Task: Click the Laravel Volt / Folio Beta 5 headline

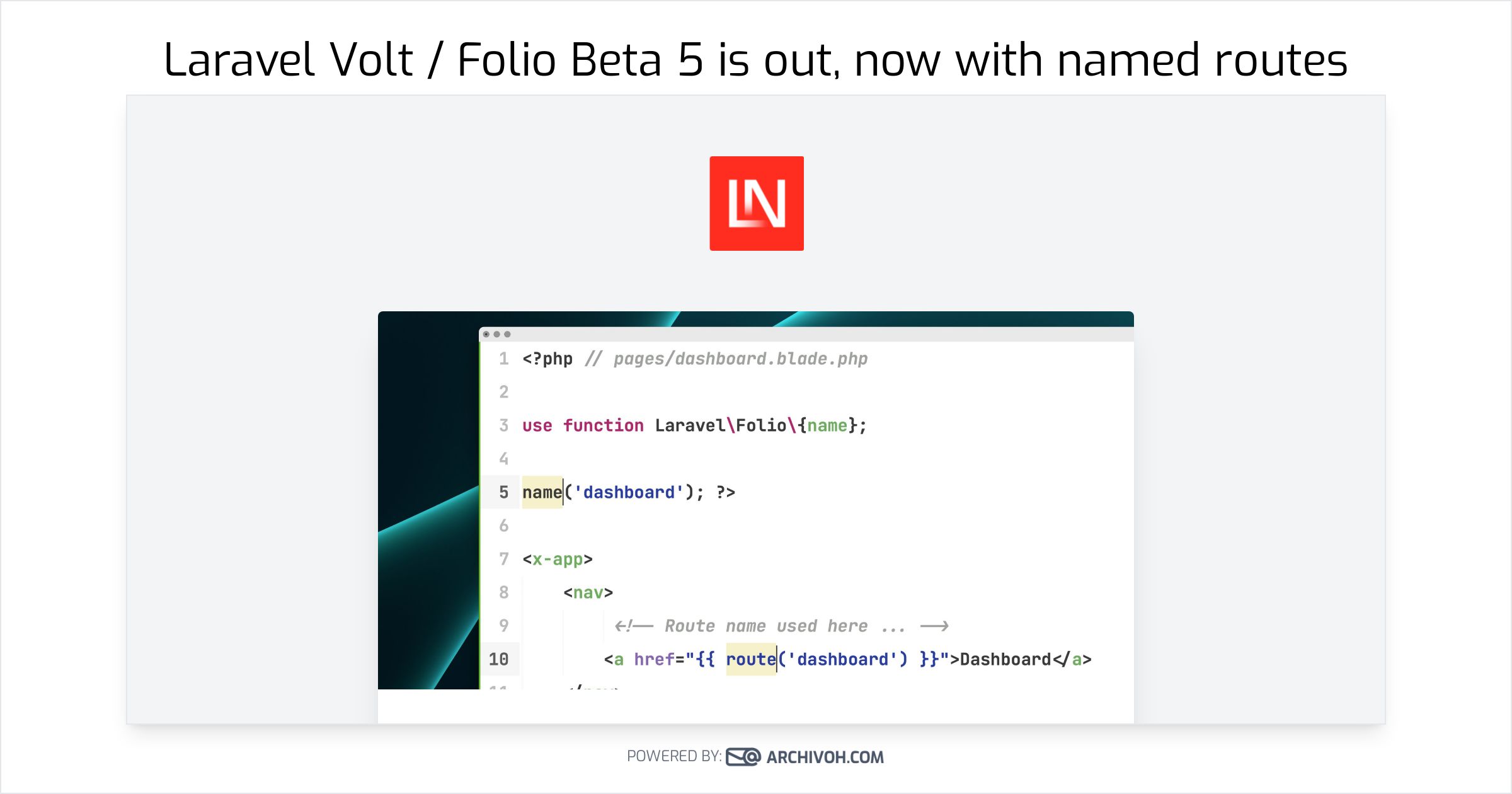Action: point(755,60)
